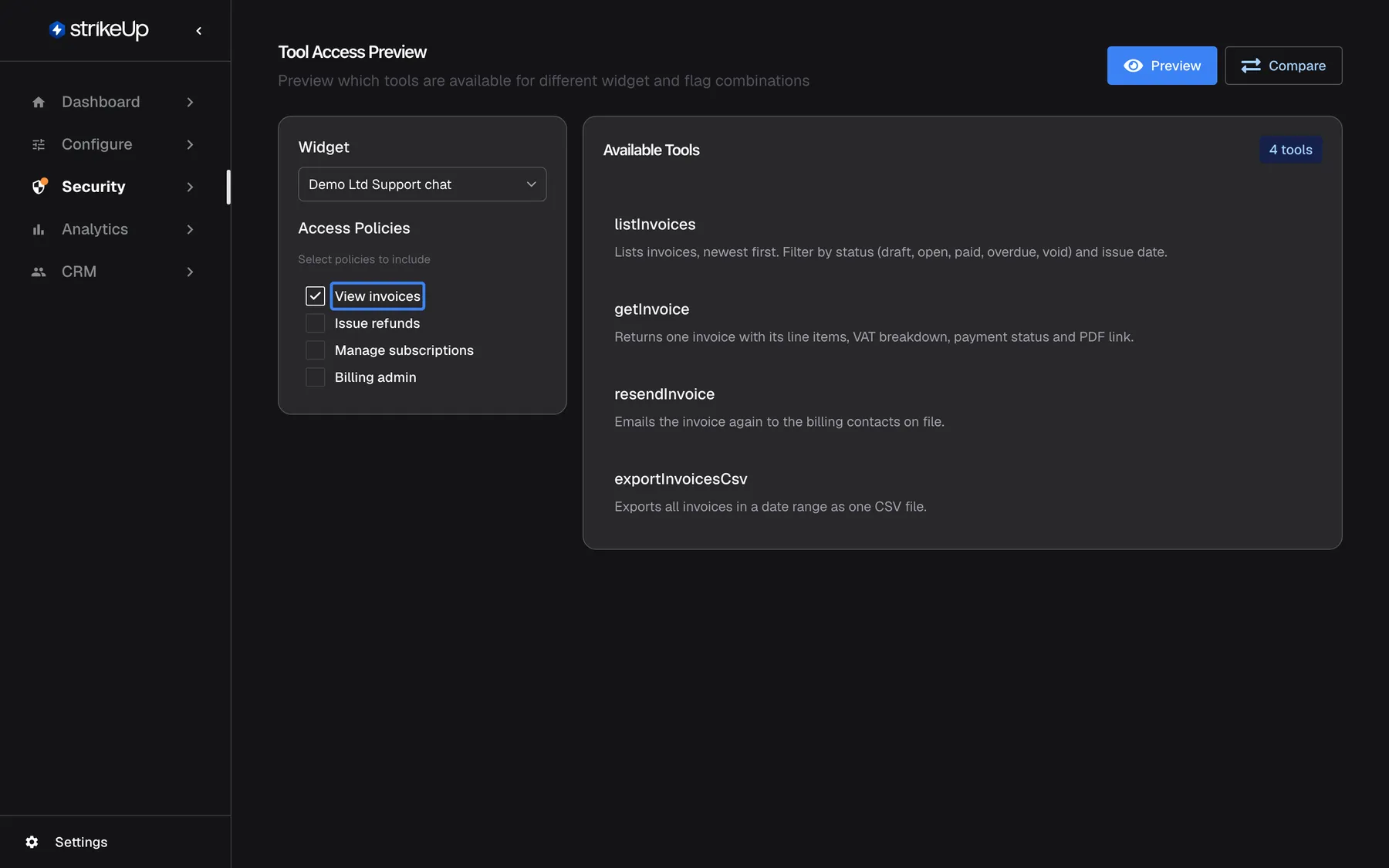The height and width of the screenshot is (868, 1389).
Task: Click the strikeUp lightning logo icon
Action: point(56,29)
